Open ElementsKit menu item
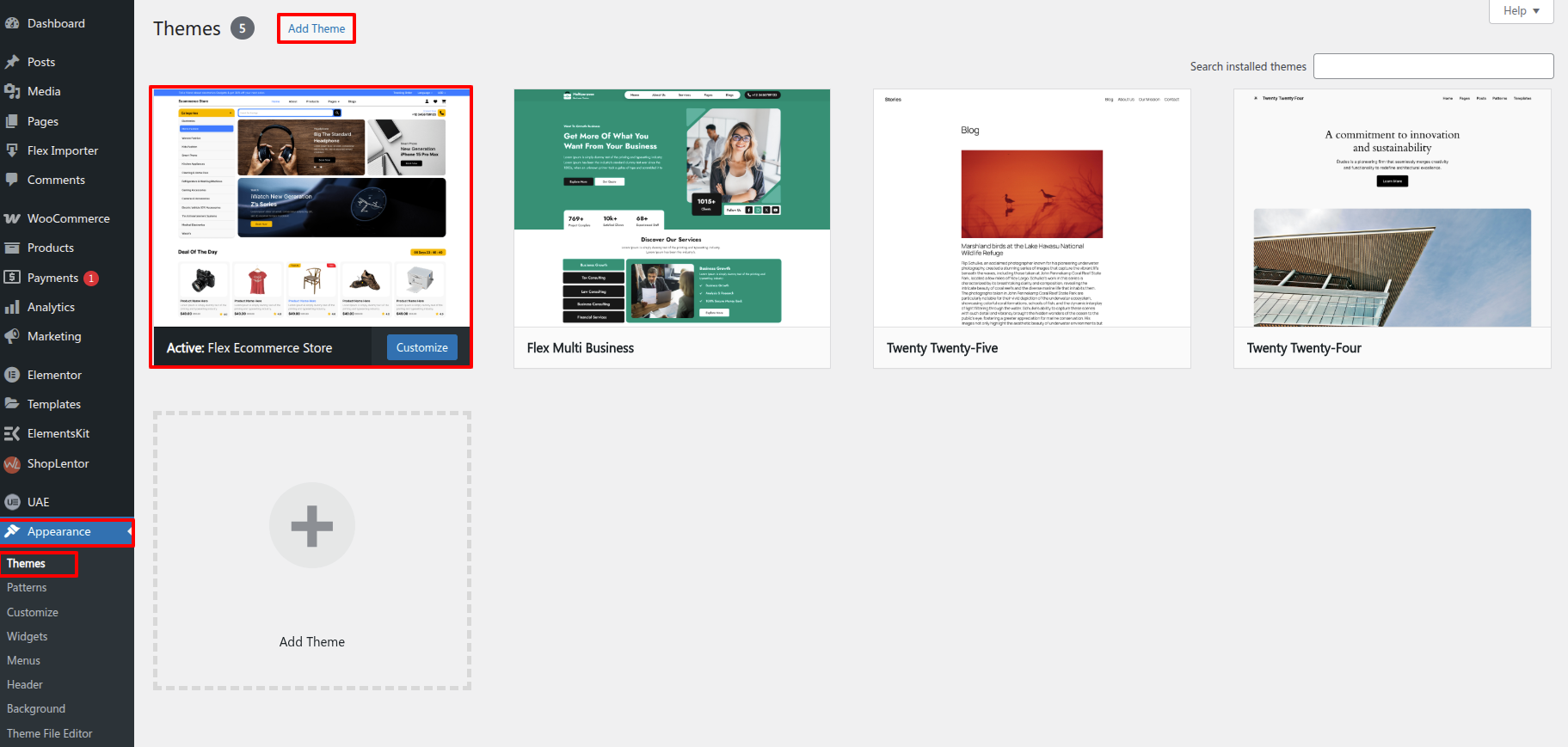Viewport: 1568px width, 747px height. [x=58, y=433]
